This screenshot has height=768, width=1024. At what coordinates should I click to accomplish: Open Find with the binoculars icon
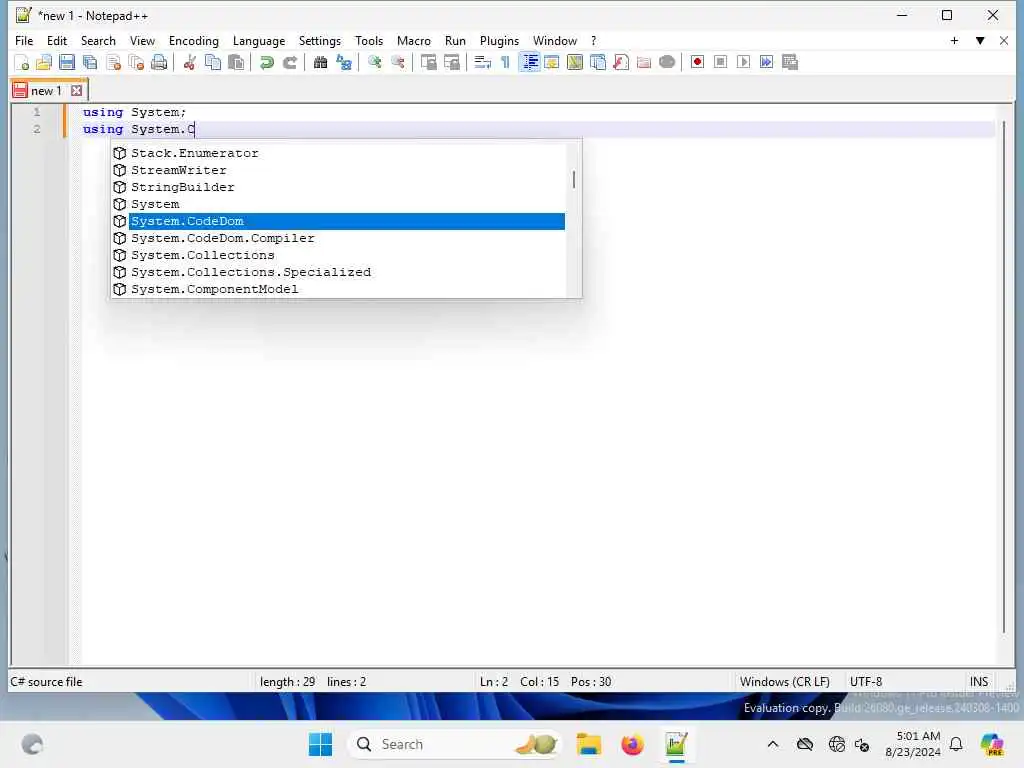coord(320,62)
